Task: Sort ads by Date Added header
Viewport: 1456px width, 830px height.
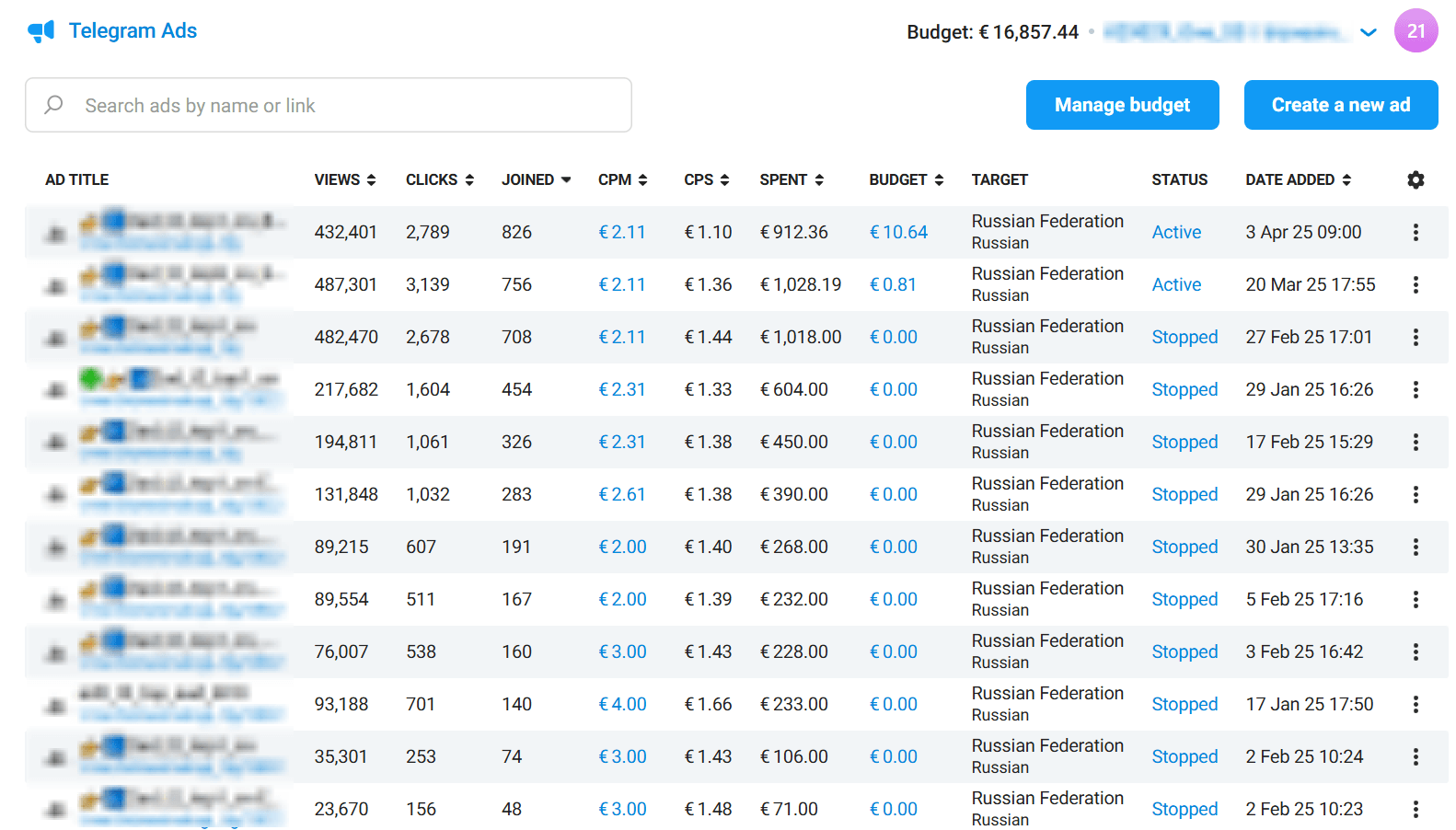Action: point(1298,180)
